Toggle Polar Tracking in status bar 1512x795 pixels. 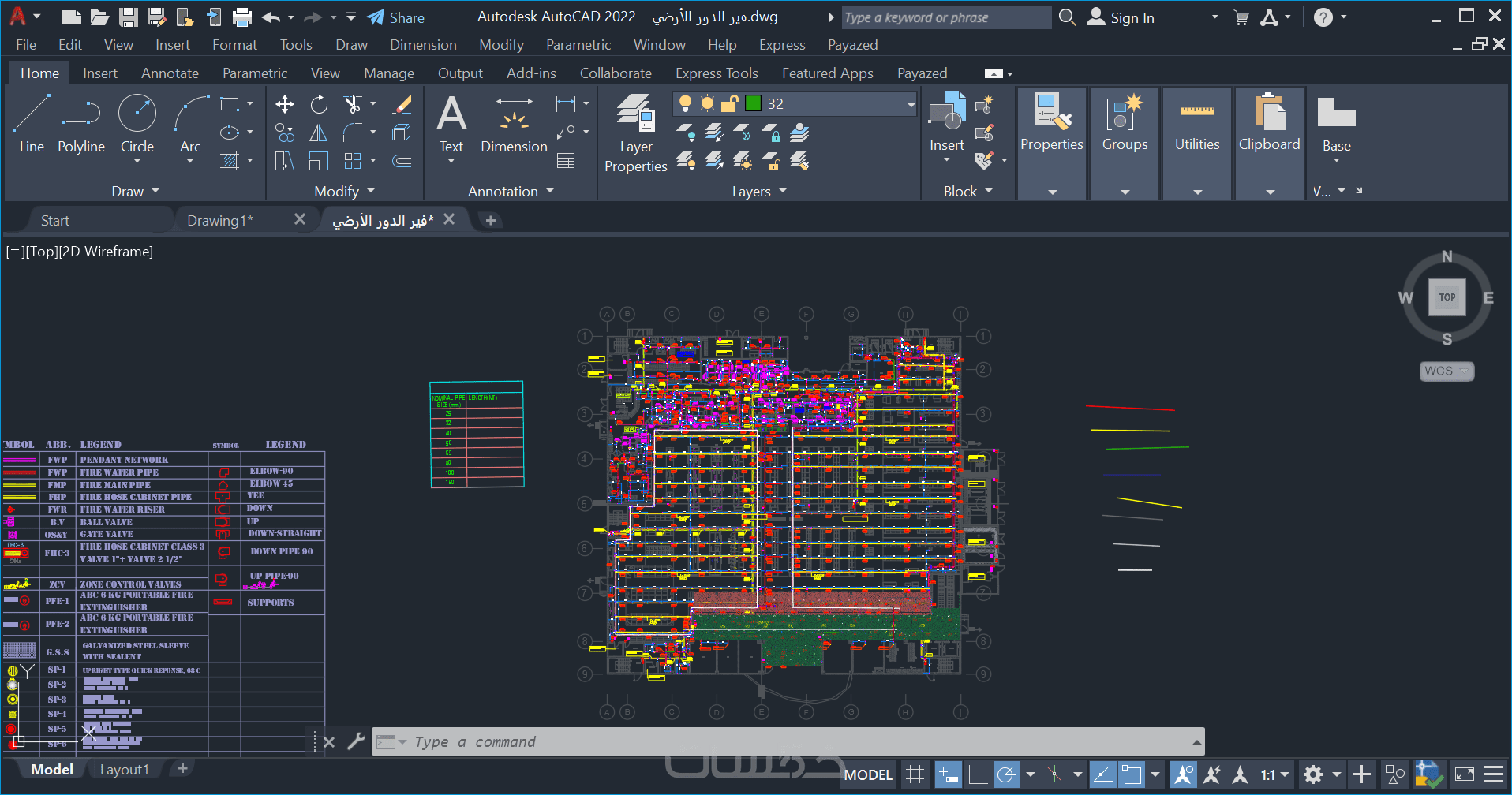tap(1006, 774)
